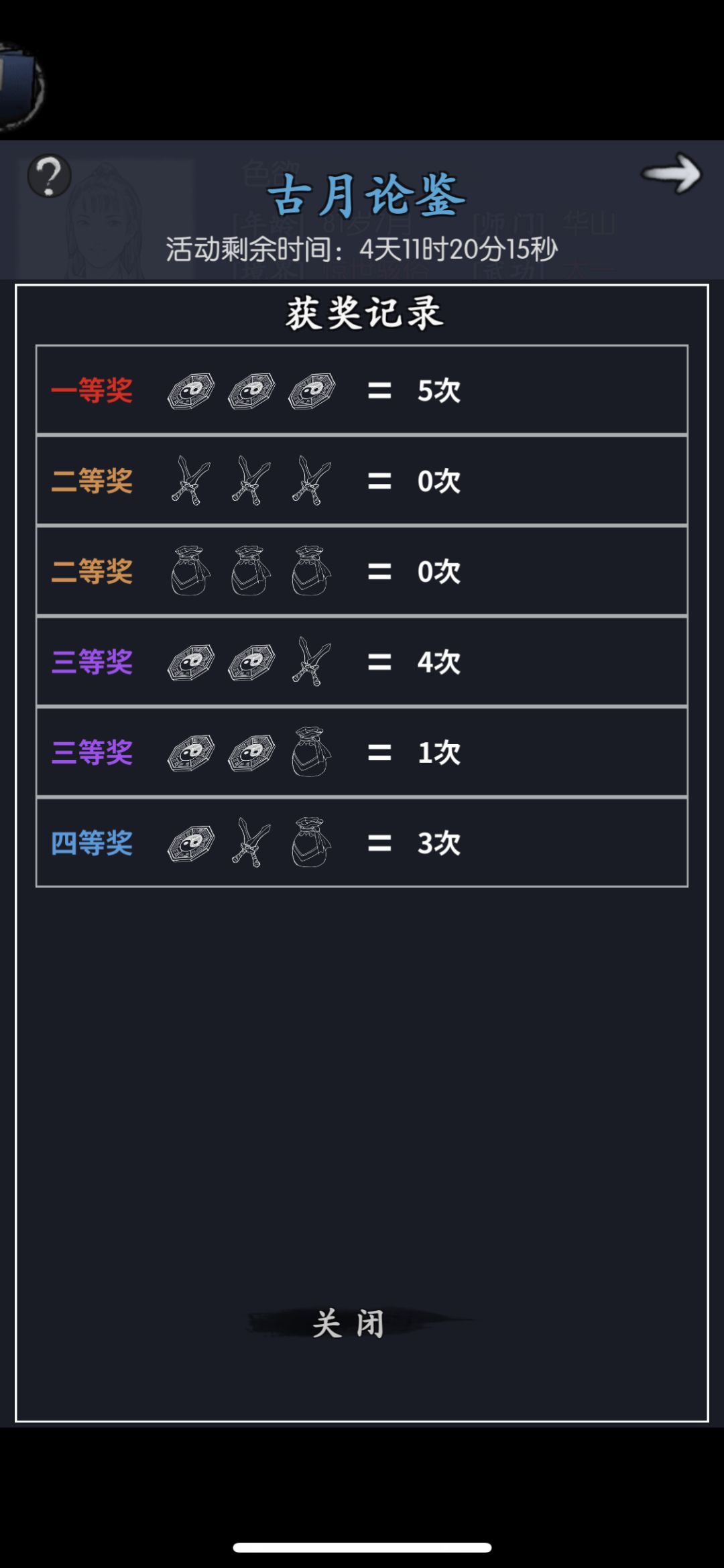Tap the 5次 count in first prize row
Image resolution: width=724 pixels, height=1568 pixels.
point(439,391)
